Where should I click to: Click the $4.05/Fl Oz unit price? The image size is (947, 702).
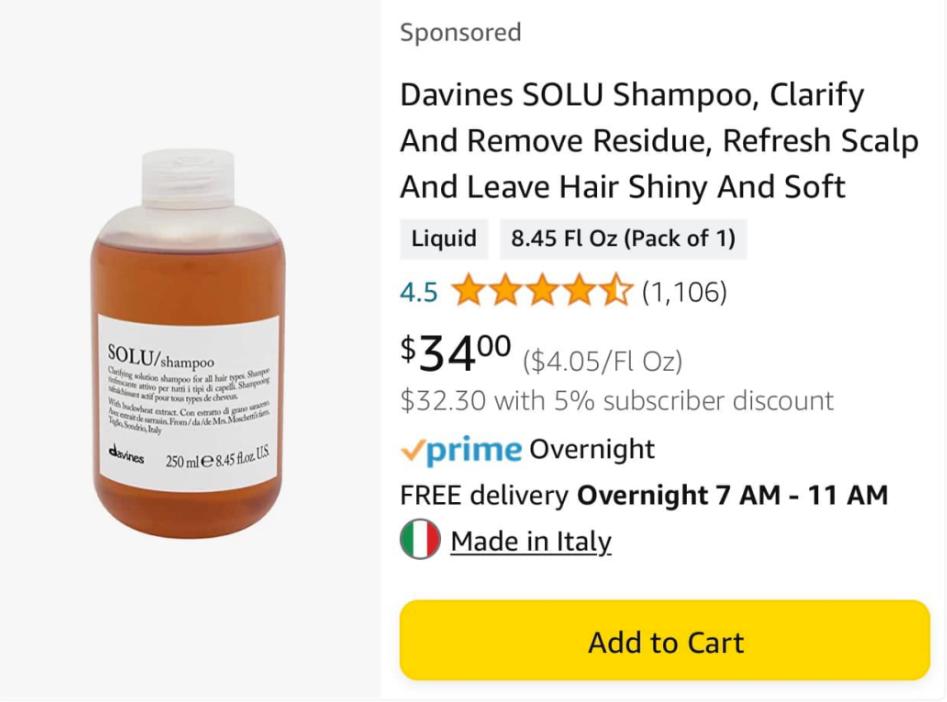pos(602,360)
